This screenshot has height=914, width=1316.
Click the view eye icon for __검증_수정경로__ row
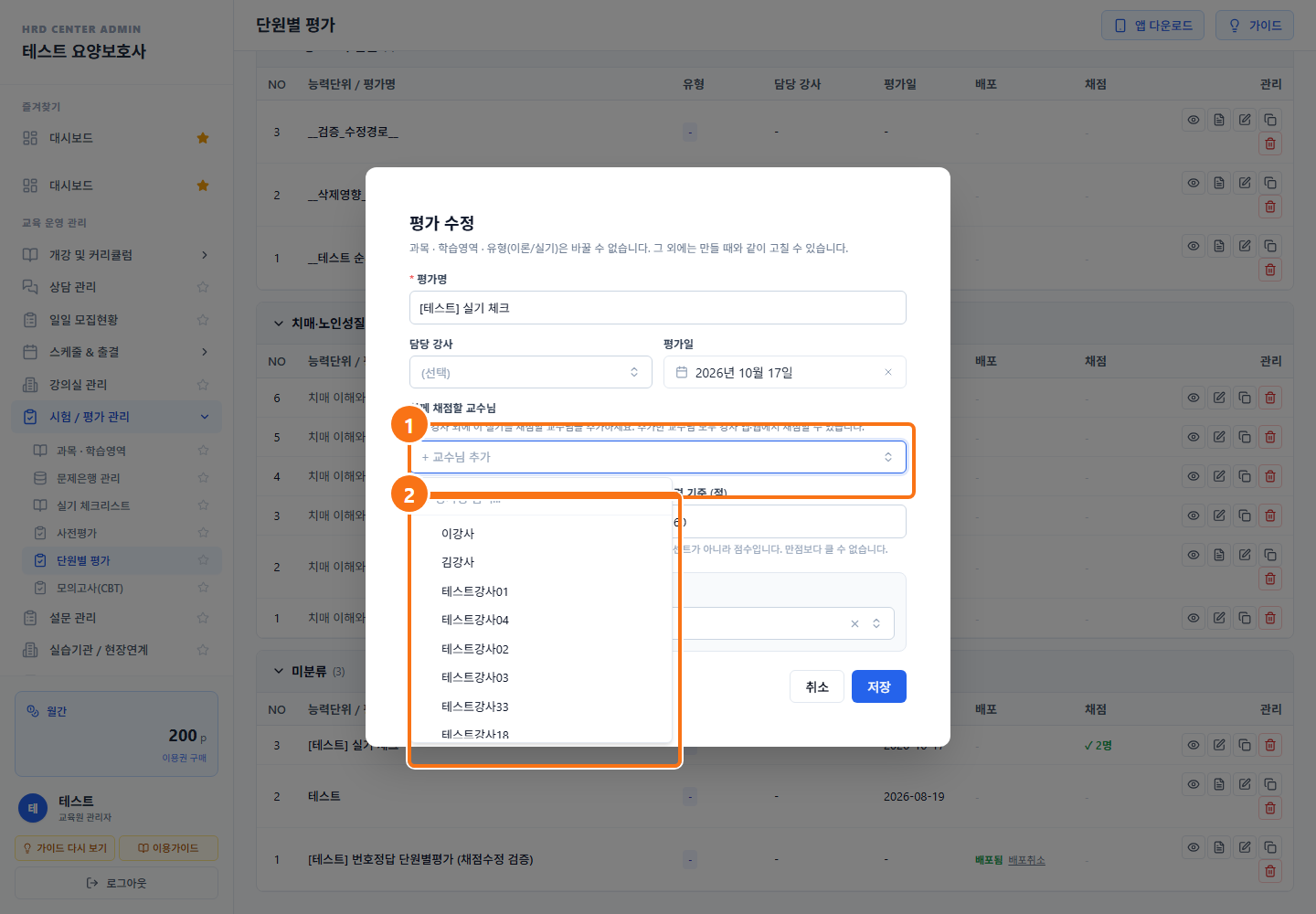(x=1194, y=120)
